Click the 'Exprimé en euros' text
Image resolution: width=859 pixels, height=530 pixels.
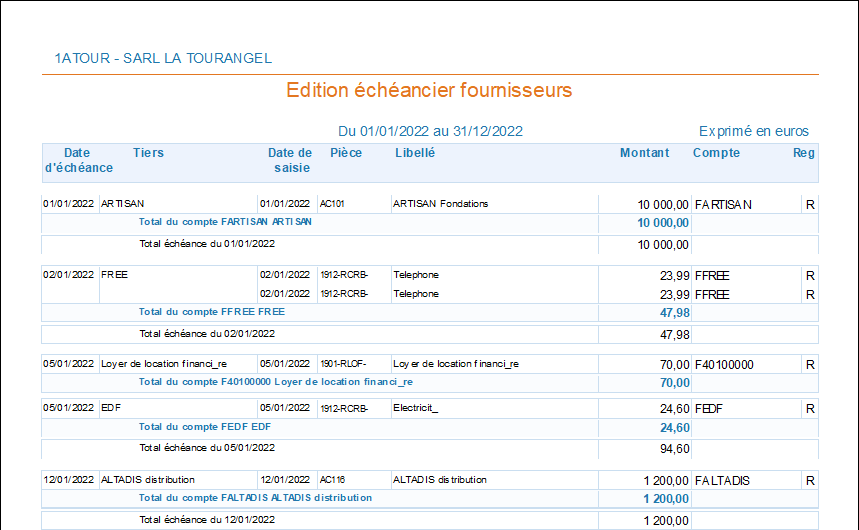click(x=753, y=131)
